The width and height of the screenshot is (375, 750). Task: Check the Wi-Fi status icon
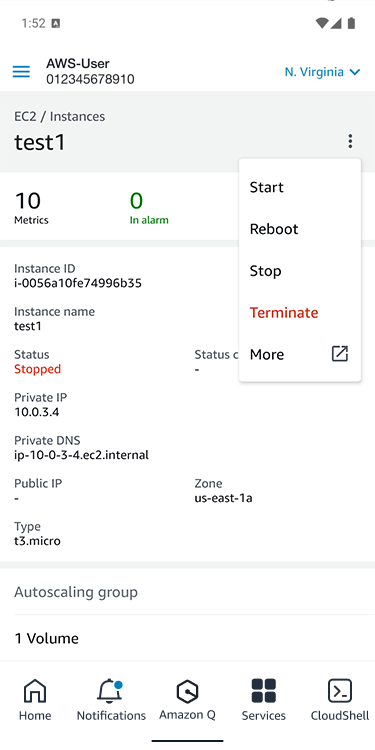pos(322,23)
